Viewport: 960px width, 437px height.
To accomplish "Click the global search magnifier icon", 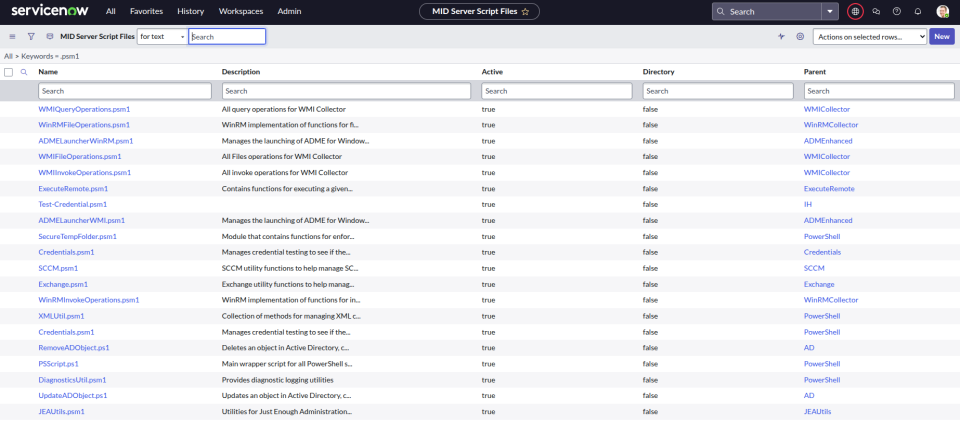I will (721, 11).
